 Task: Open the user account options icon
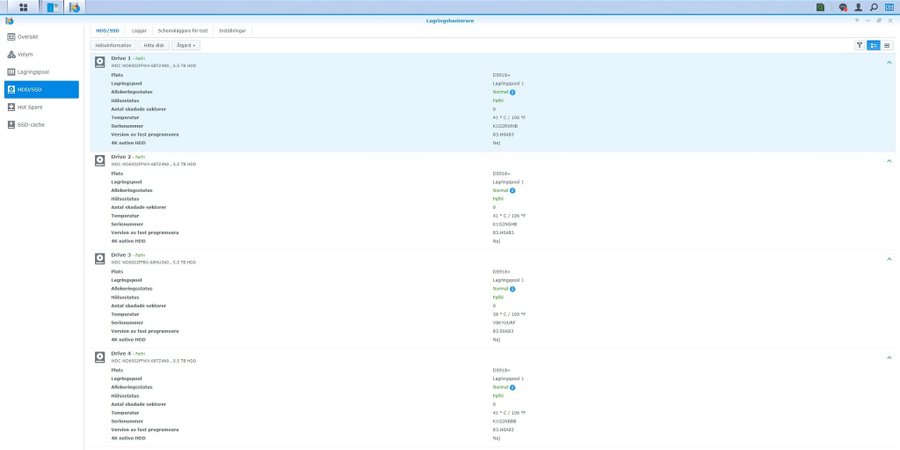[858, 7]
